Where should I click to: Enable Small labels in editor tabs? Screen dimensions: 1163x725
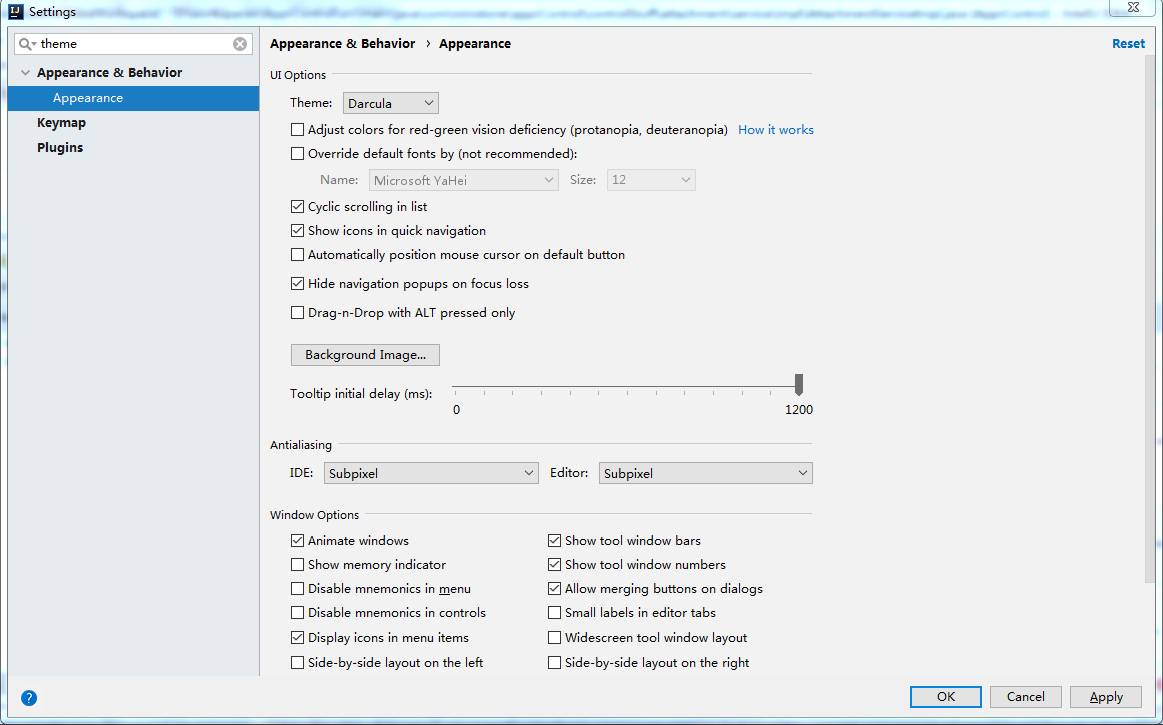tap(554, 613)
